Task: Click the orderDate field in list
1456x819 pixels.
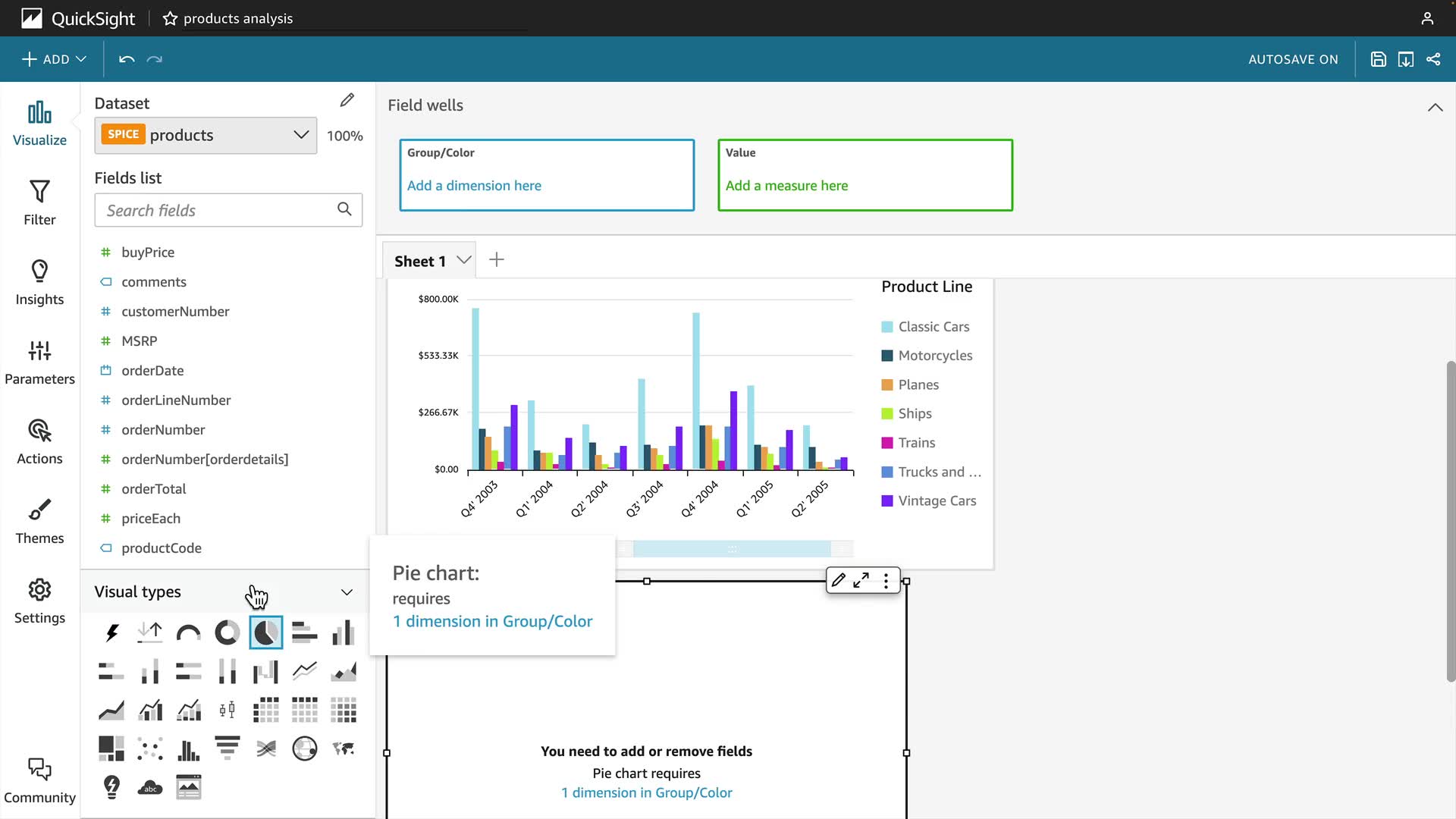Action: click(152, 370)
